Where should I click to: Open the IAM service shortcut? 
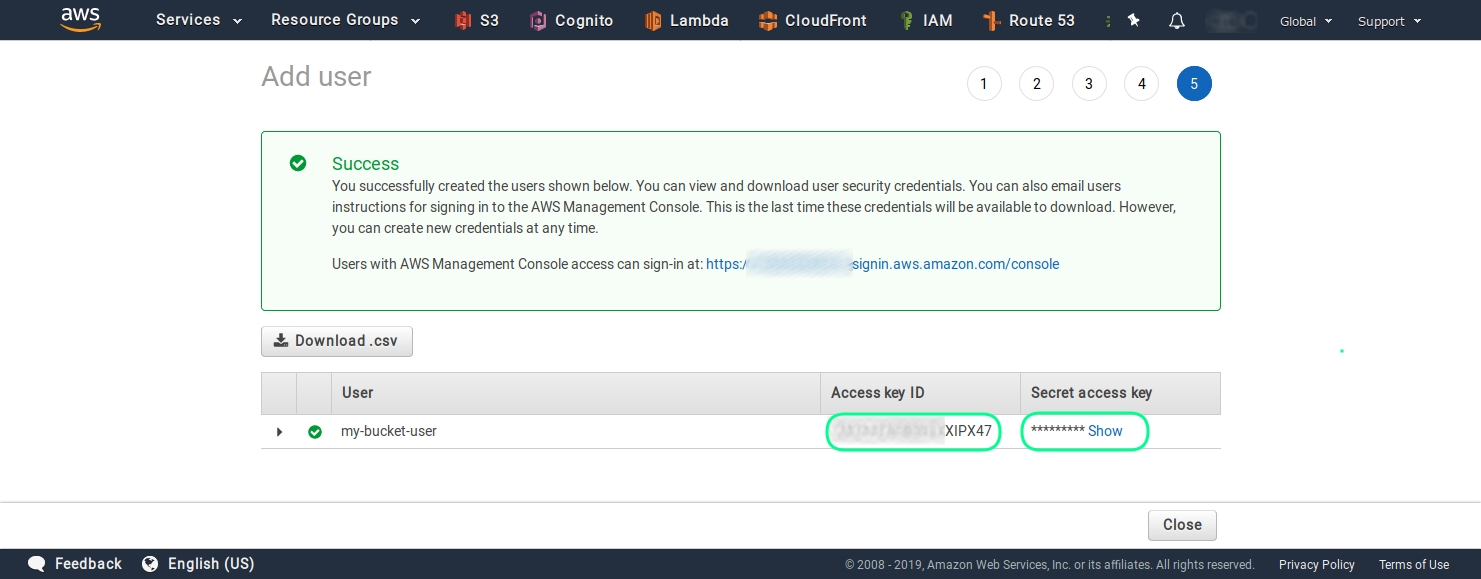pos(925,20)
